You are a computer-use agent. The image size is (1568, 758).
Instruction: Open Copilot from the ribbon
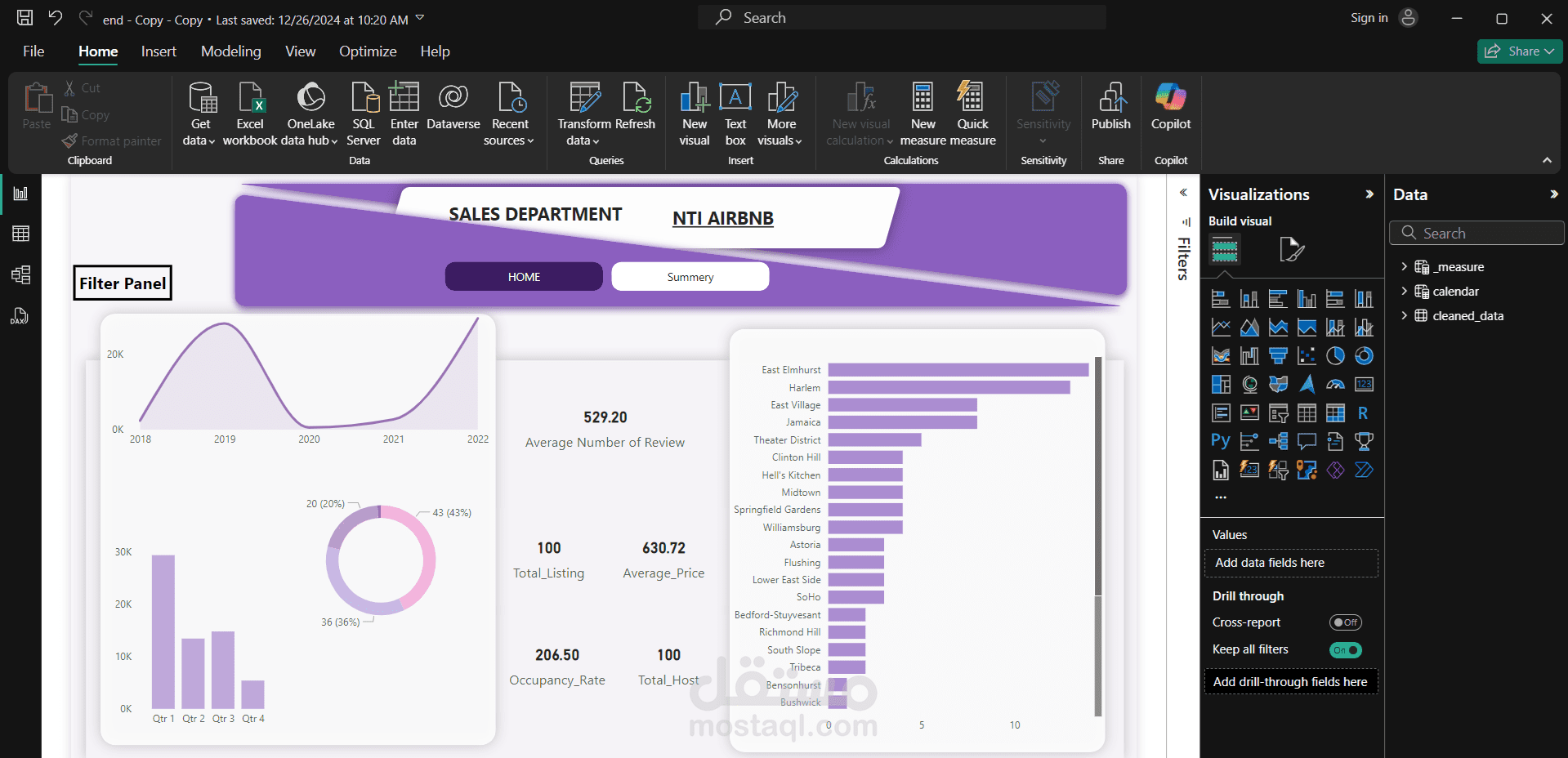[x=1171, y=106]
